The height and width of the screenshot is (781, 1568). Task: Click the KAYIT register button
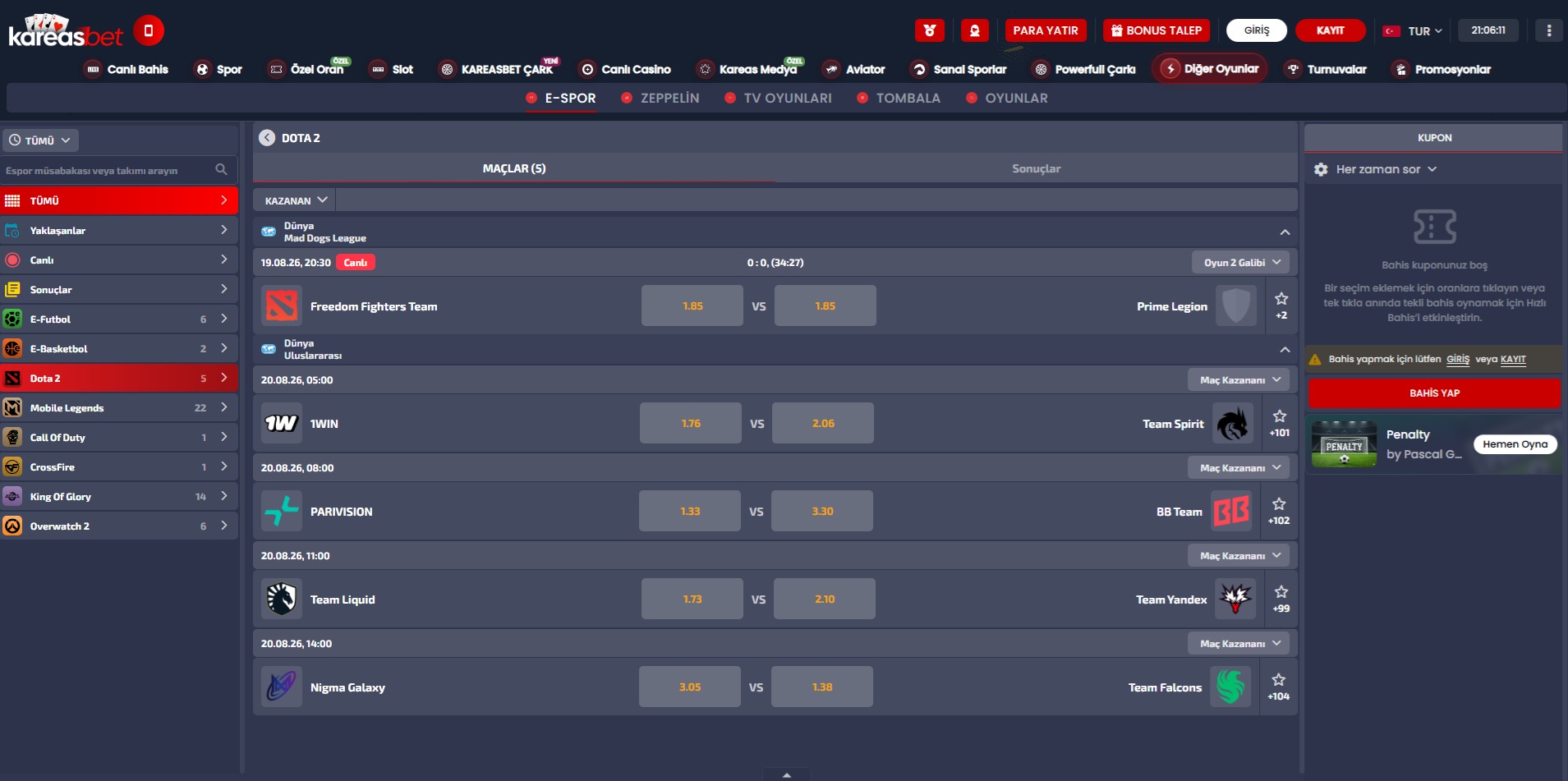tap(1331, 30)
